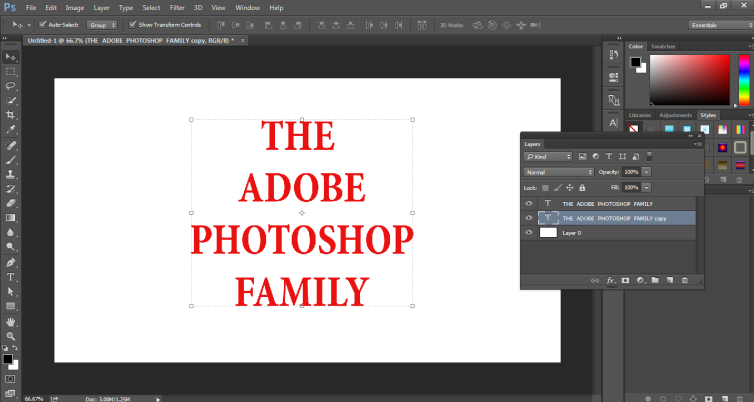Viewport: 754px width, 402px height.
Task: Click the Color panel color field
Action: click(x=690, y=80)
